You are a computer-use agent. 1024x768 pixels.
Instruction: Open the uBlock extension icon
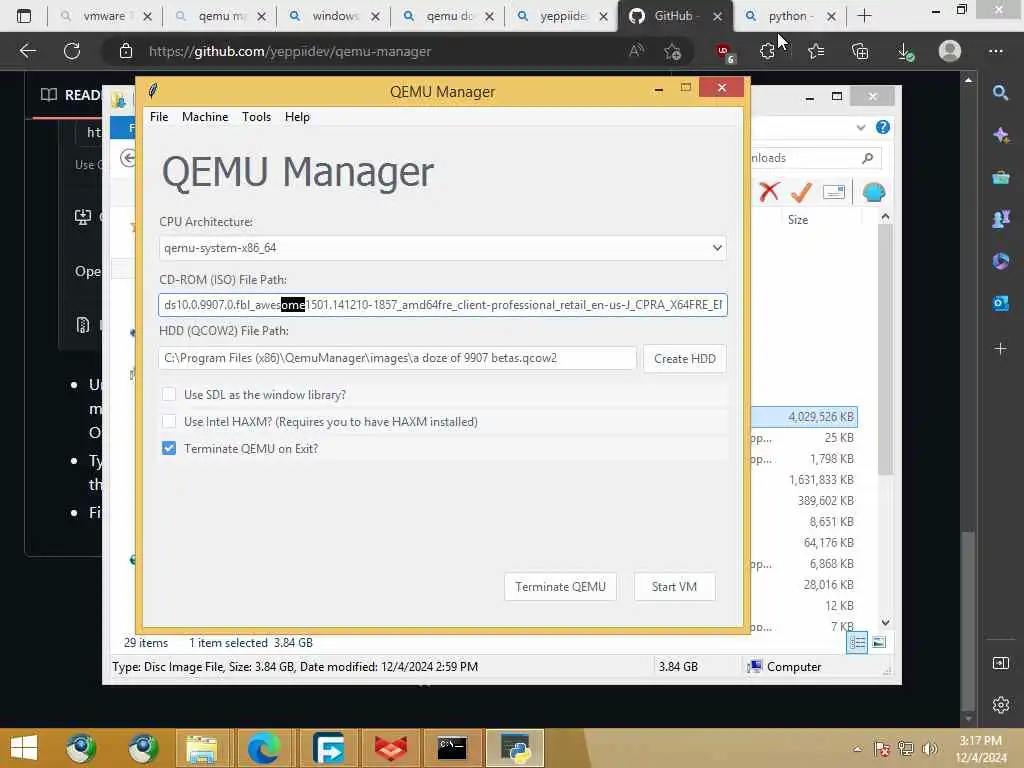(724, 52)
